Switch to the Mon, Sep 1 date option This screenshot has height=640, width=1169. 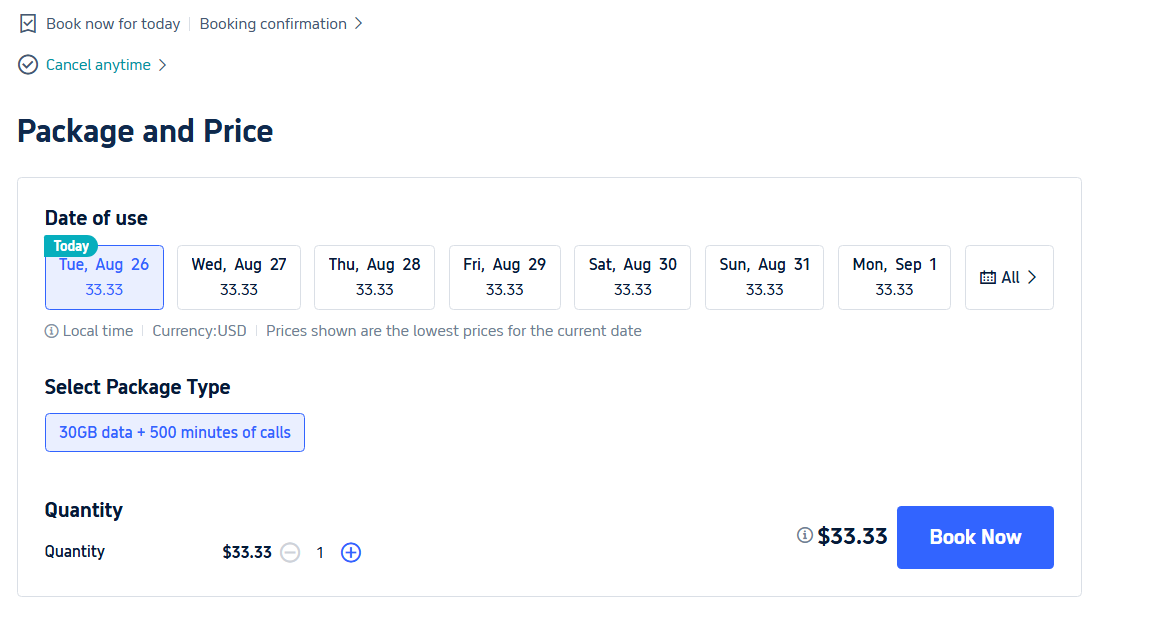(894, 277)
